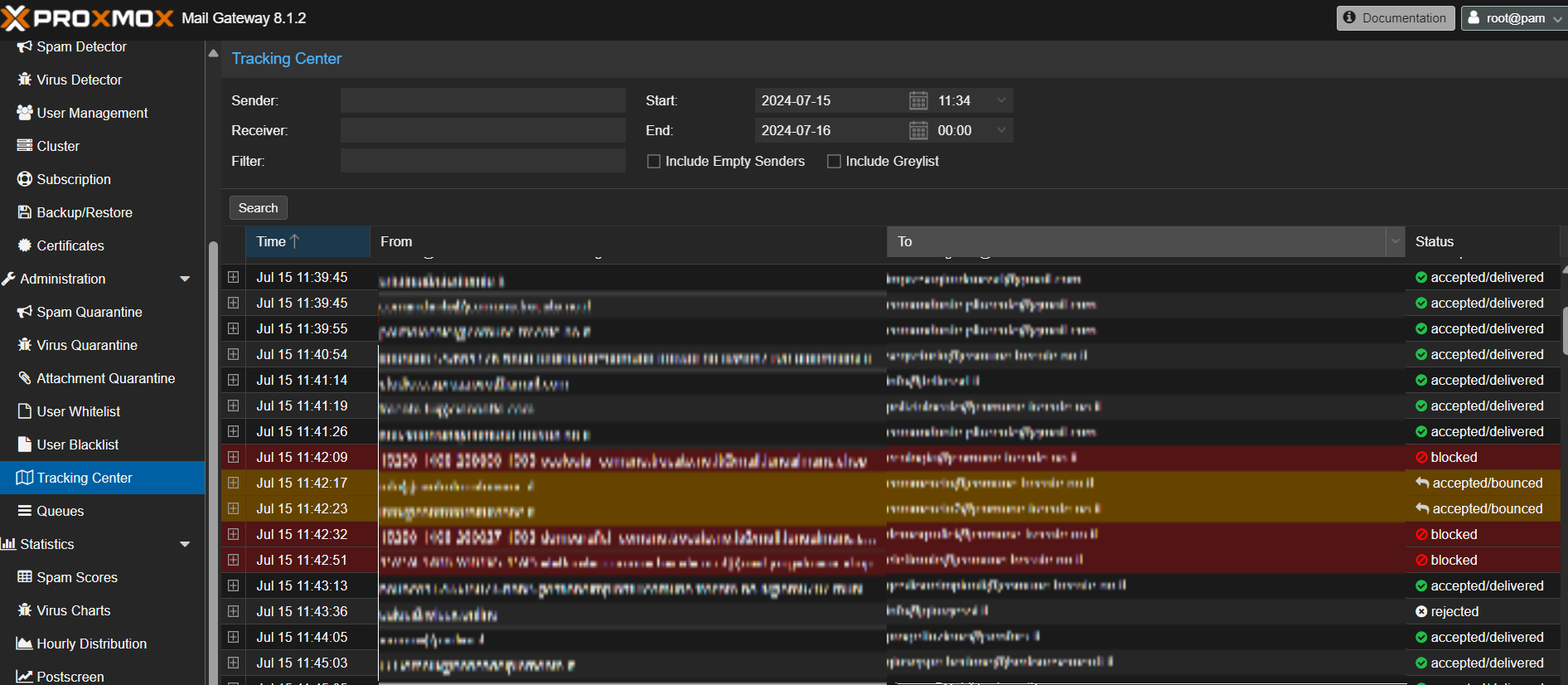Click the Backup/Restore floppy disk icon
Viewport: 1568px width, 685px height.
25,212
